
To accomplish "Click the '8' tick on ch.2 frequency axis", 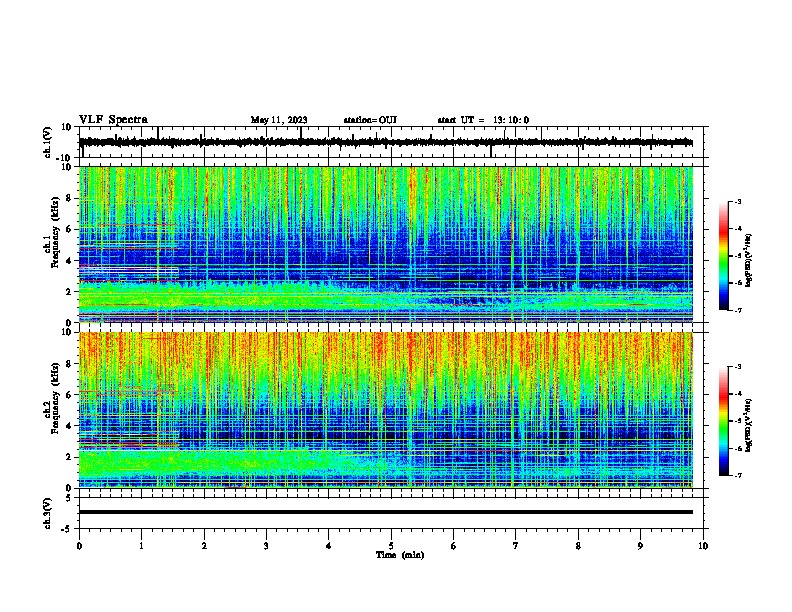I will (69, 364).
